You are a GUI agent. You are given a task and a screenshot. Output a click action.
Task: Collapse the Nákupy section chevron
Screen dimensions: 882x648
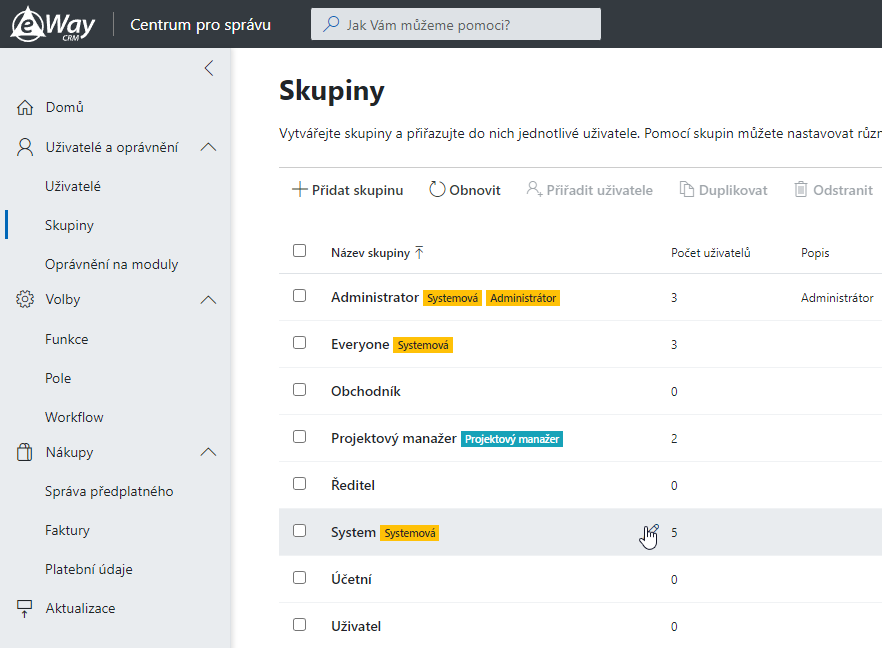(x=208, y=452)
